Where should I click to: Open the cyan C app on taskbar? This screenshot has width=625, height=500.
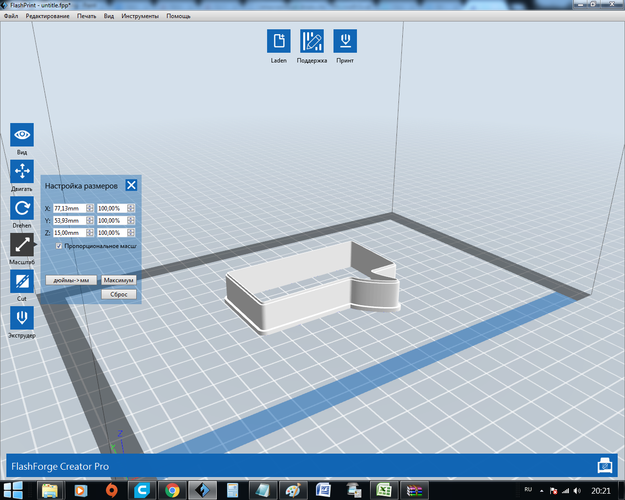coord(142,490)
